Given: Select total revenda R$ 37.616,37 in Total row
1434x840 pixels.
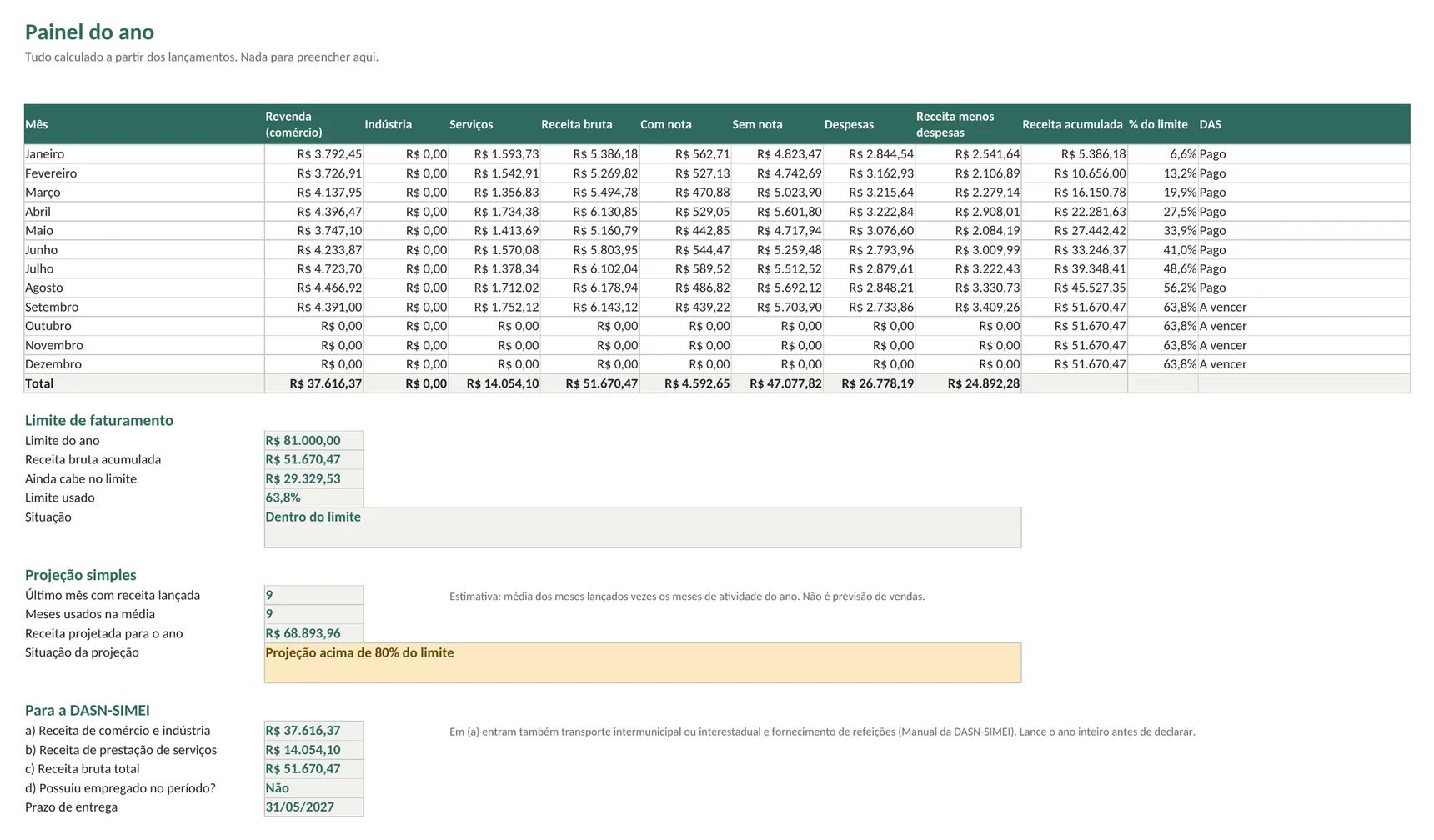Looking at the screenshot, I should [x=313, y=383].
